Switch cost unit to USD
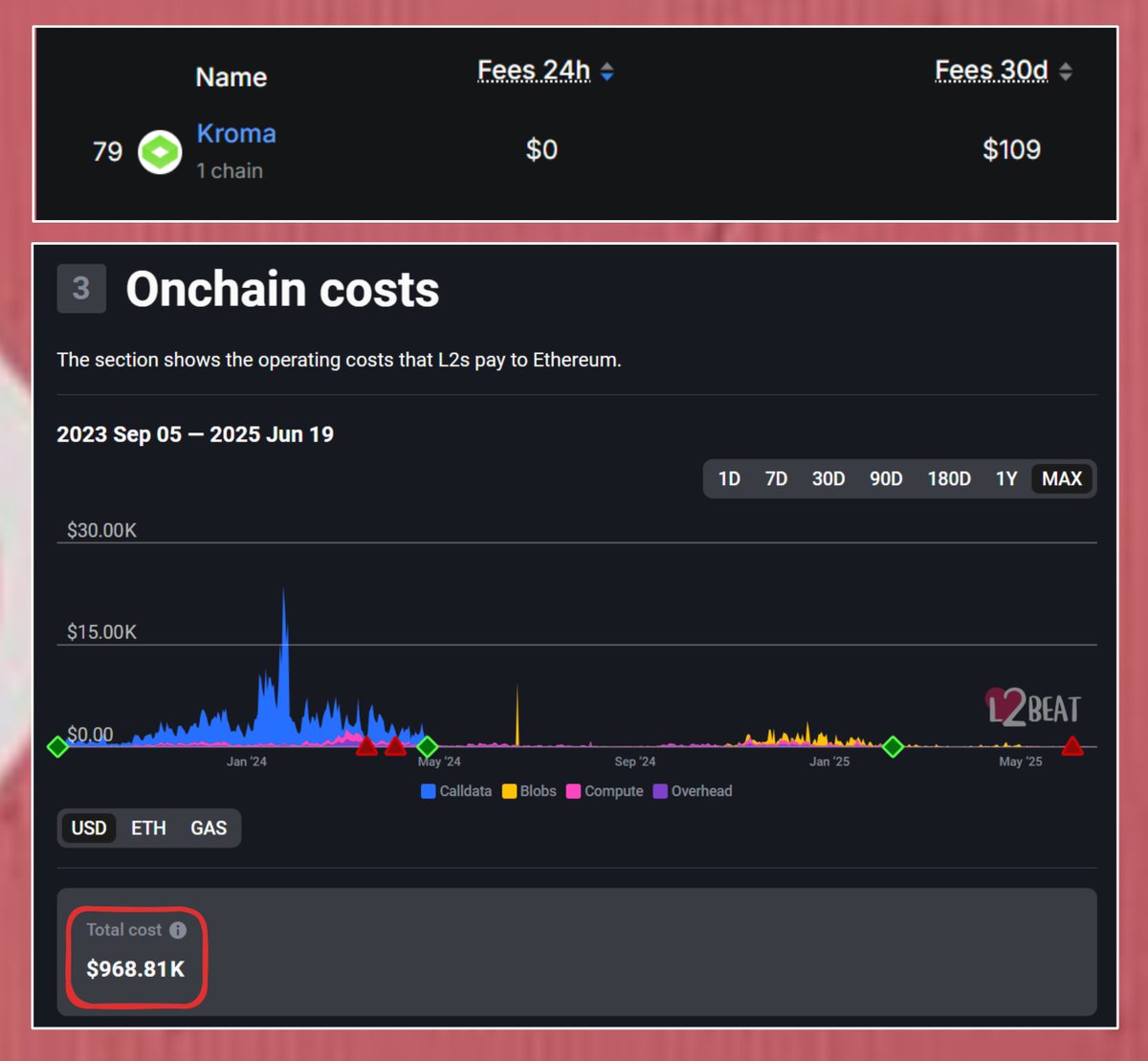Viewport: 1148px width, 1061px height. pos(89,829)
